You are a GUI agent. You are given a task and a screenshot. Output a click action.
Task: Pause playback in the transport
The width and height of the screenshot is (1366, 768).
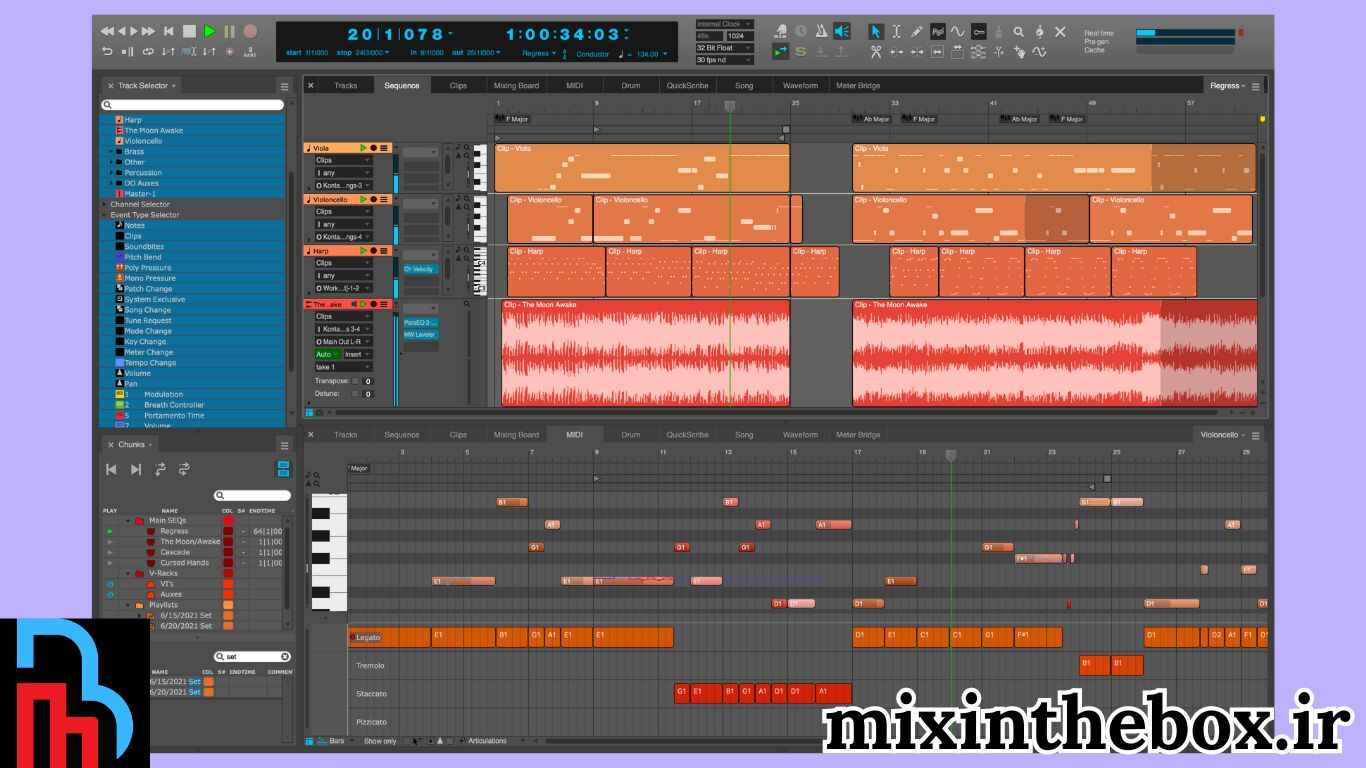click(x=229, y=32)
